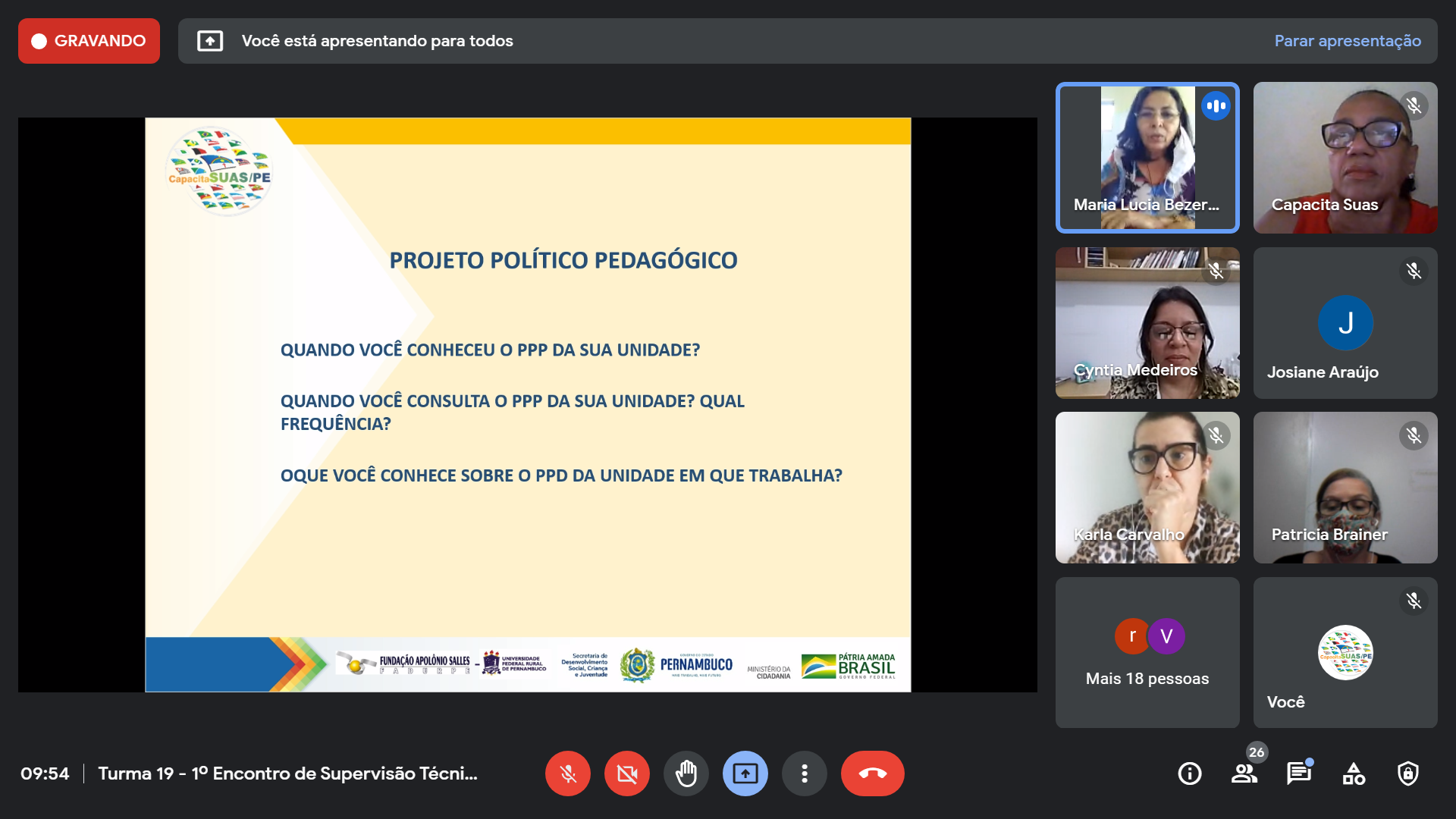Click Parar apresentação link
This screenshot has height=819, width=1456.
coord(1347,41)
